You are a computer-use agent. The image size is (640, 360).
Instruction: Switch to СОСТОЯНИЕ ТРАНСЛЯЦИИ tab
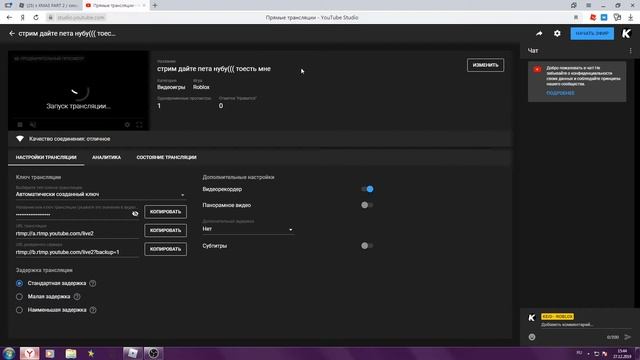point(167,157)
